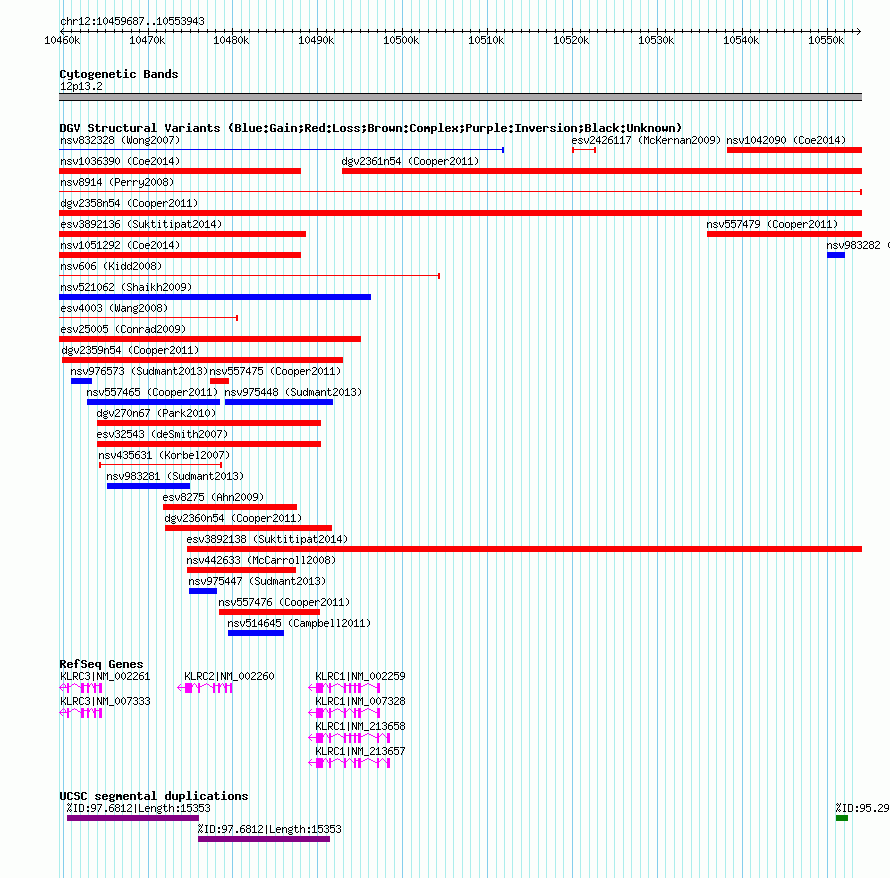Select the nsv606 (Kidd2008) label
Screen dimensions: 890x878
(111, 266)
